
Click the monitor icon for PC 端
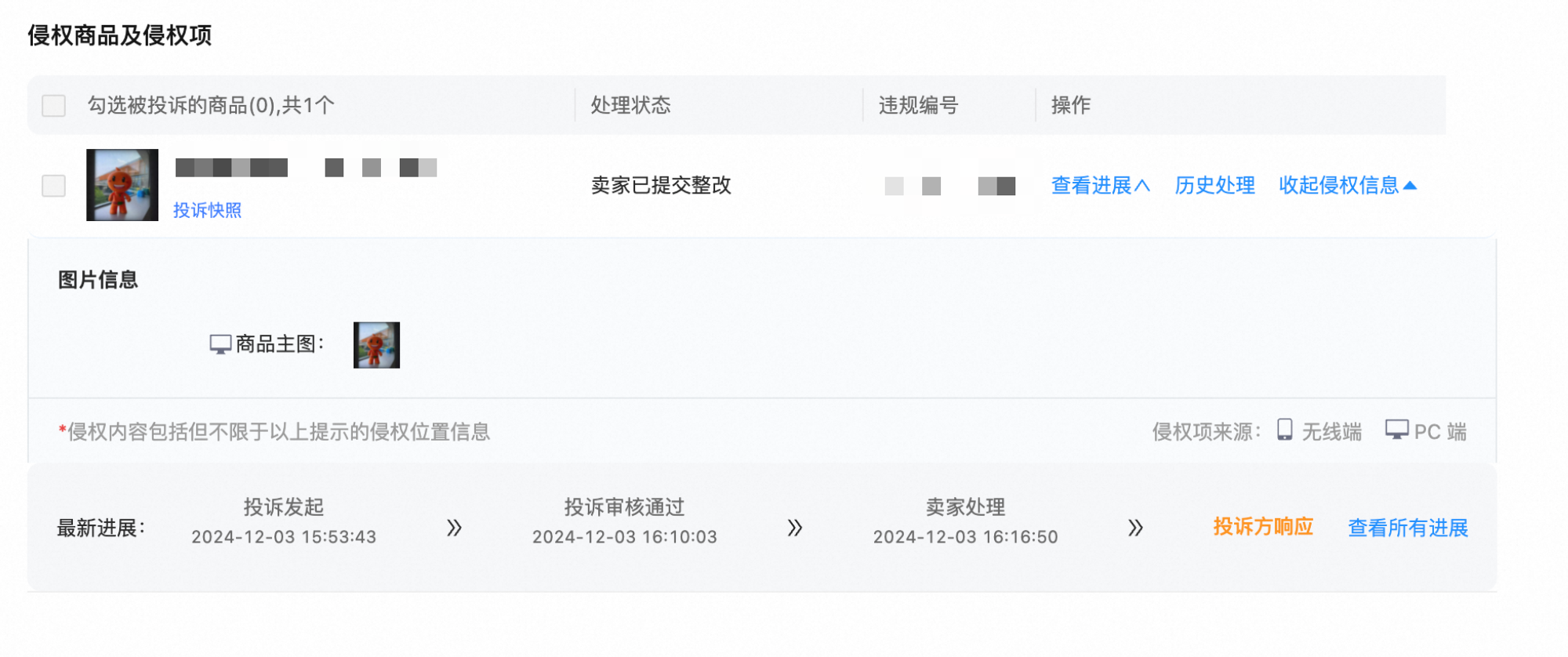click(1396, 430)
